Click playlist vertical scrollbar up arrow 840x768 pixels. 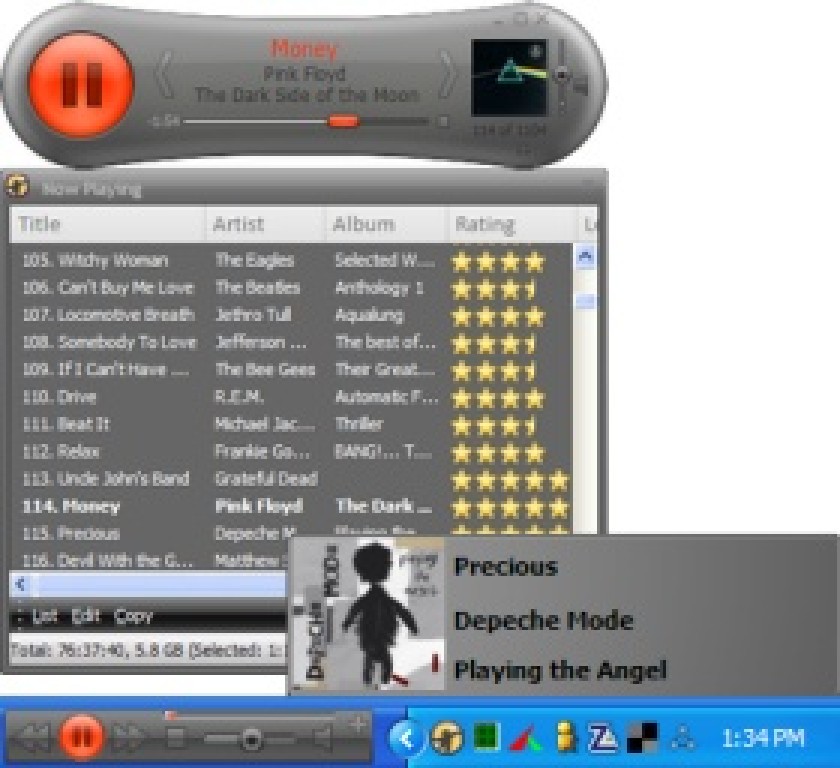click(585, 257)
